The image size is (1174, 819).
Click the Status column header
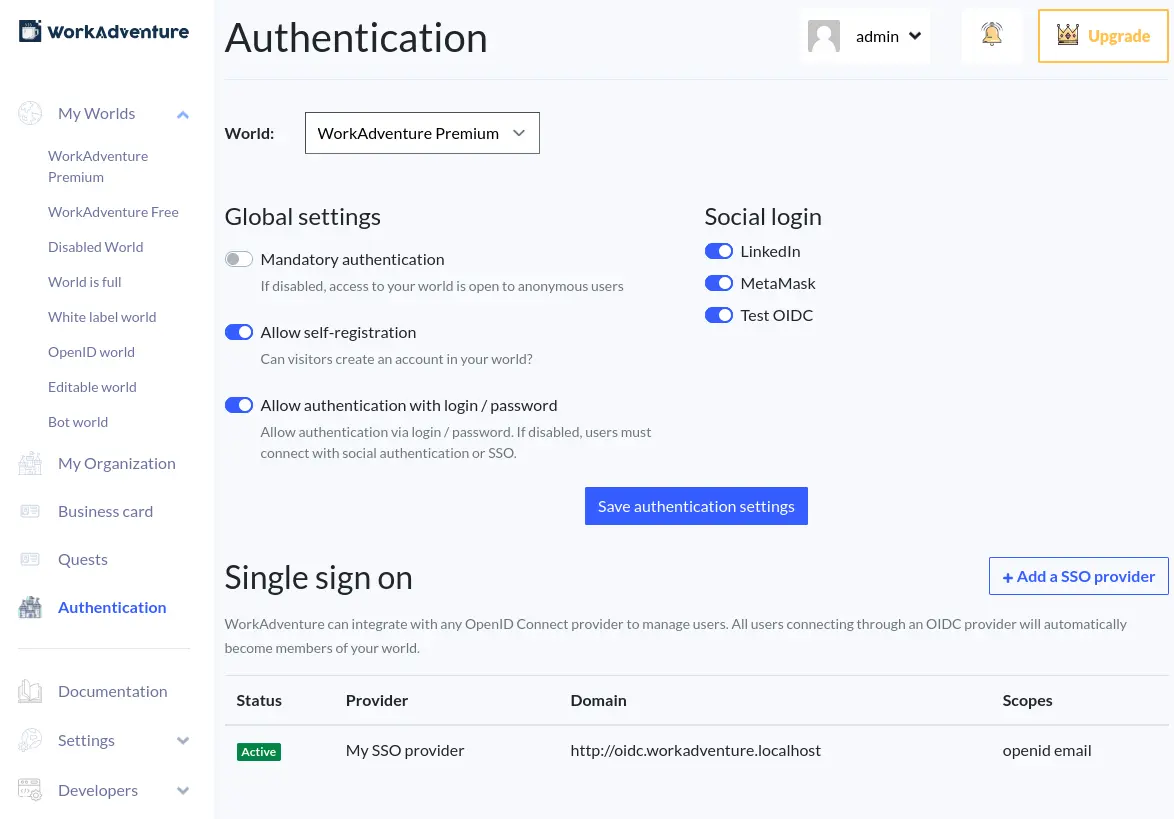(259, 700)
